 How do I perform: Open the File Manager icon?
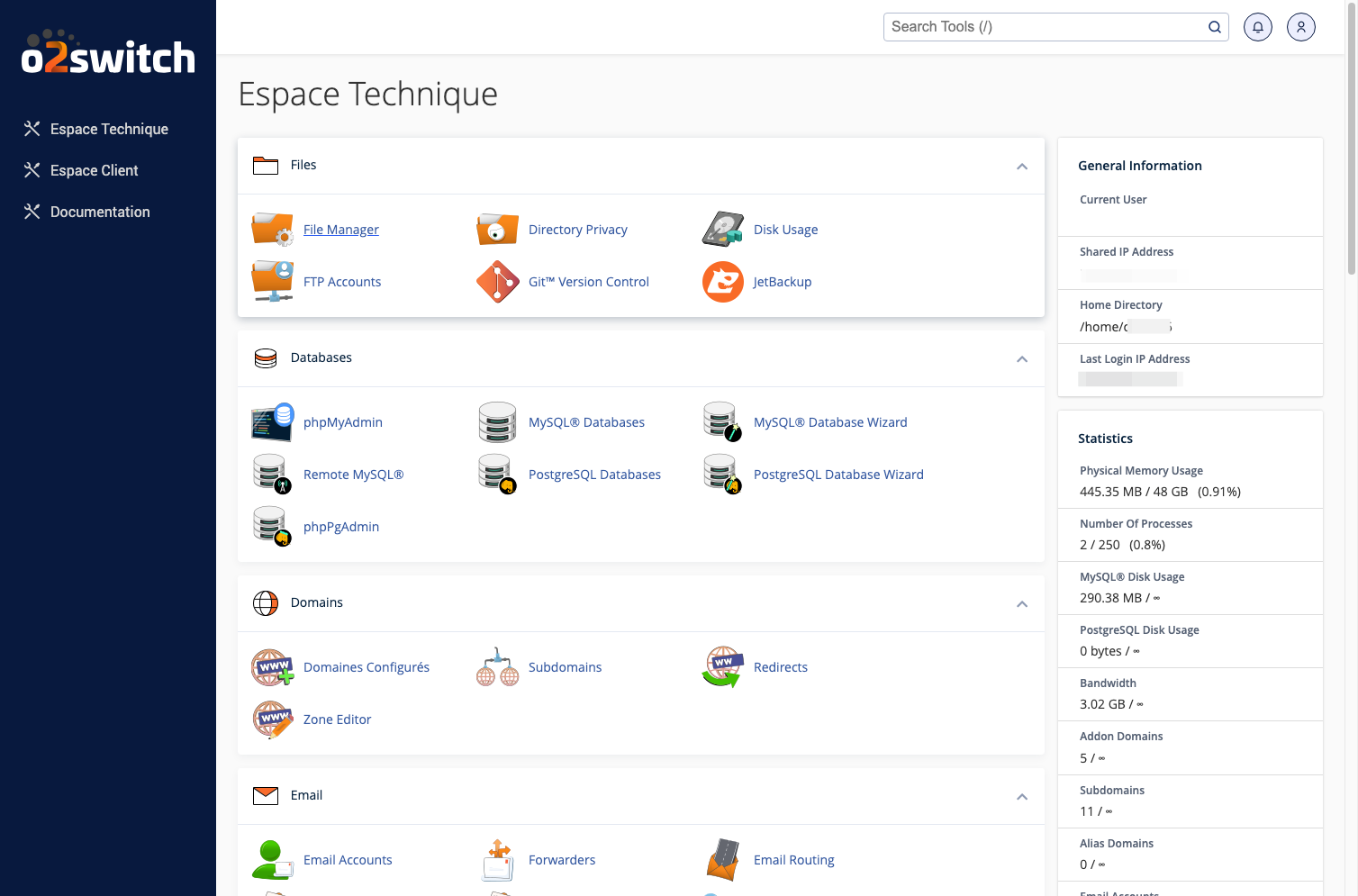272,230
